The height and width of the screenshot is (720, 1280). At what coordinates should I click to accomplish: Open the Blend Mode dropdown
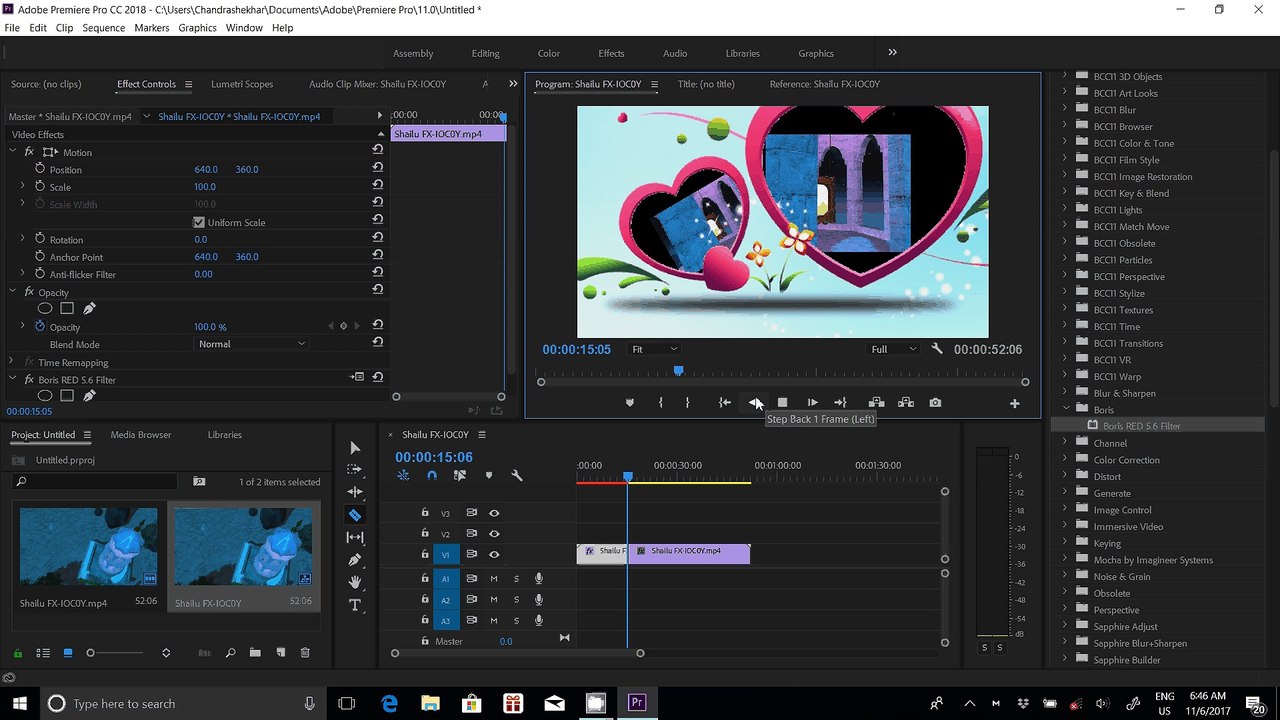[x=251, y=344]
